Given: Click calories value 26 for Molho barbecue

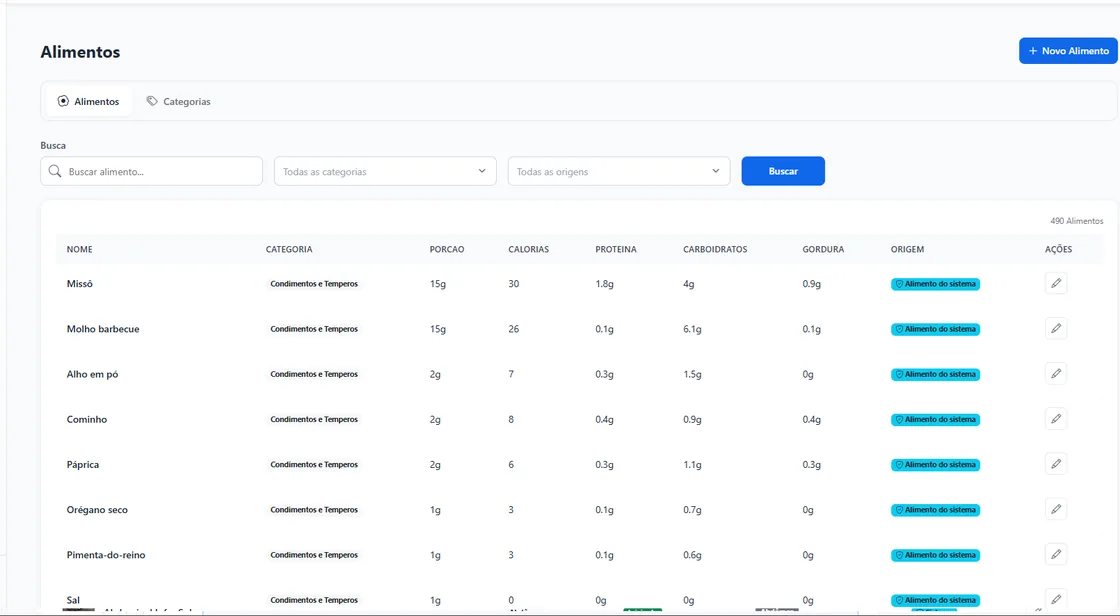Looking at the screenshot, I should tap(514, 329).
